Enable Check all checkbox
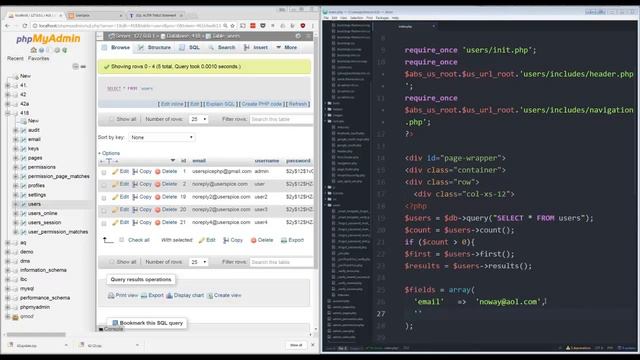640x360 pixels. click(x=122, y=240)
